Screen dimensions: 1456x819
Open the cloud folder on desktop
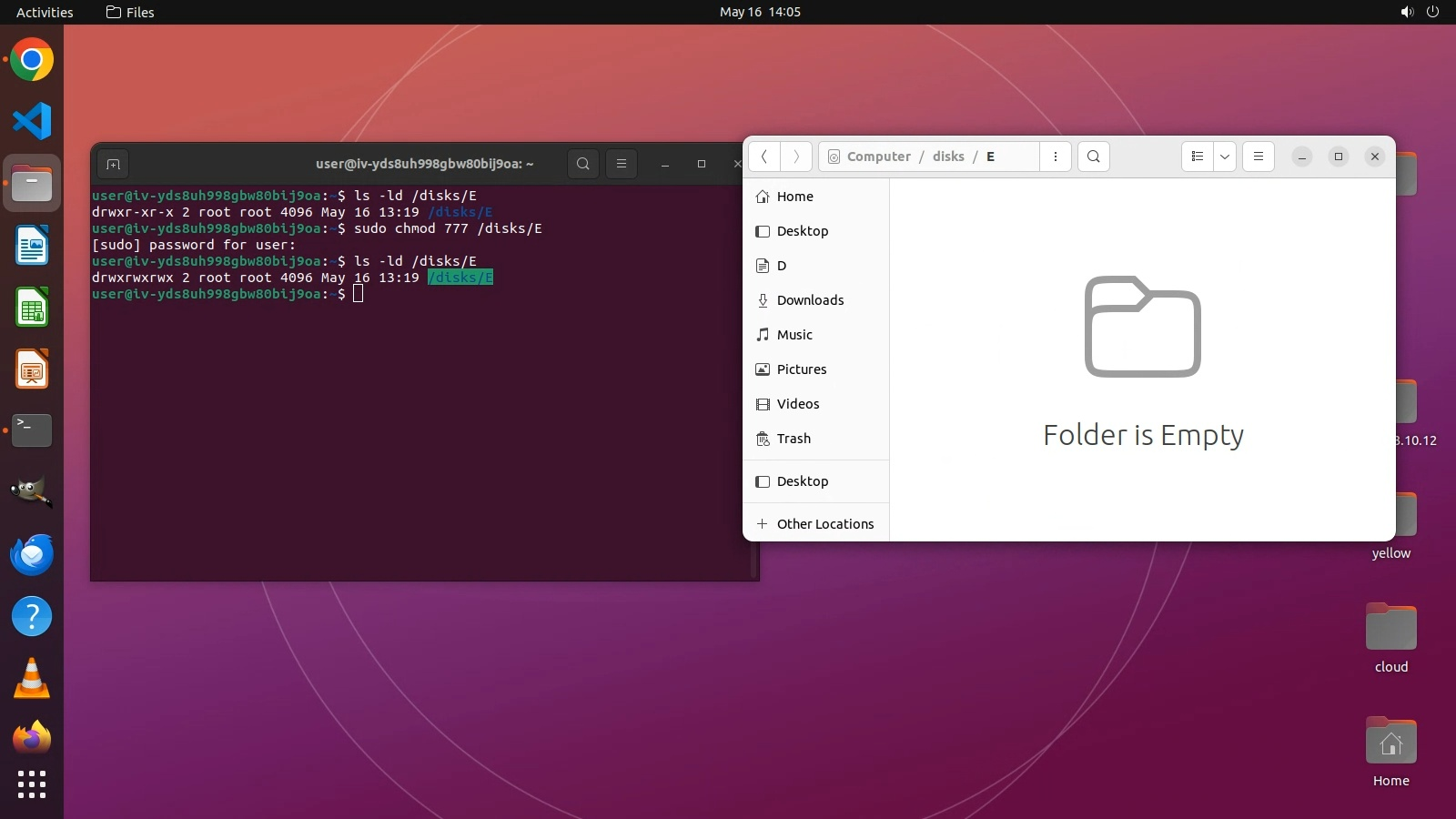pyautogui.click(x=1390, y=628)
